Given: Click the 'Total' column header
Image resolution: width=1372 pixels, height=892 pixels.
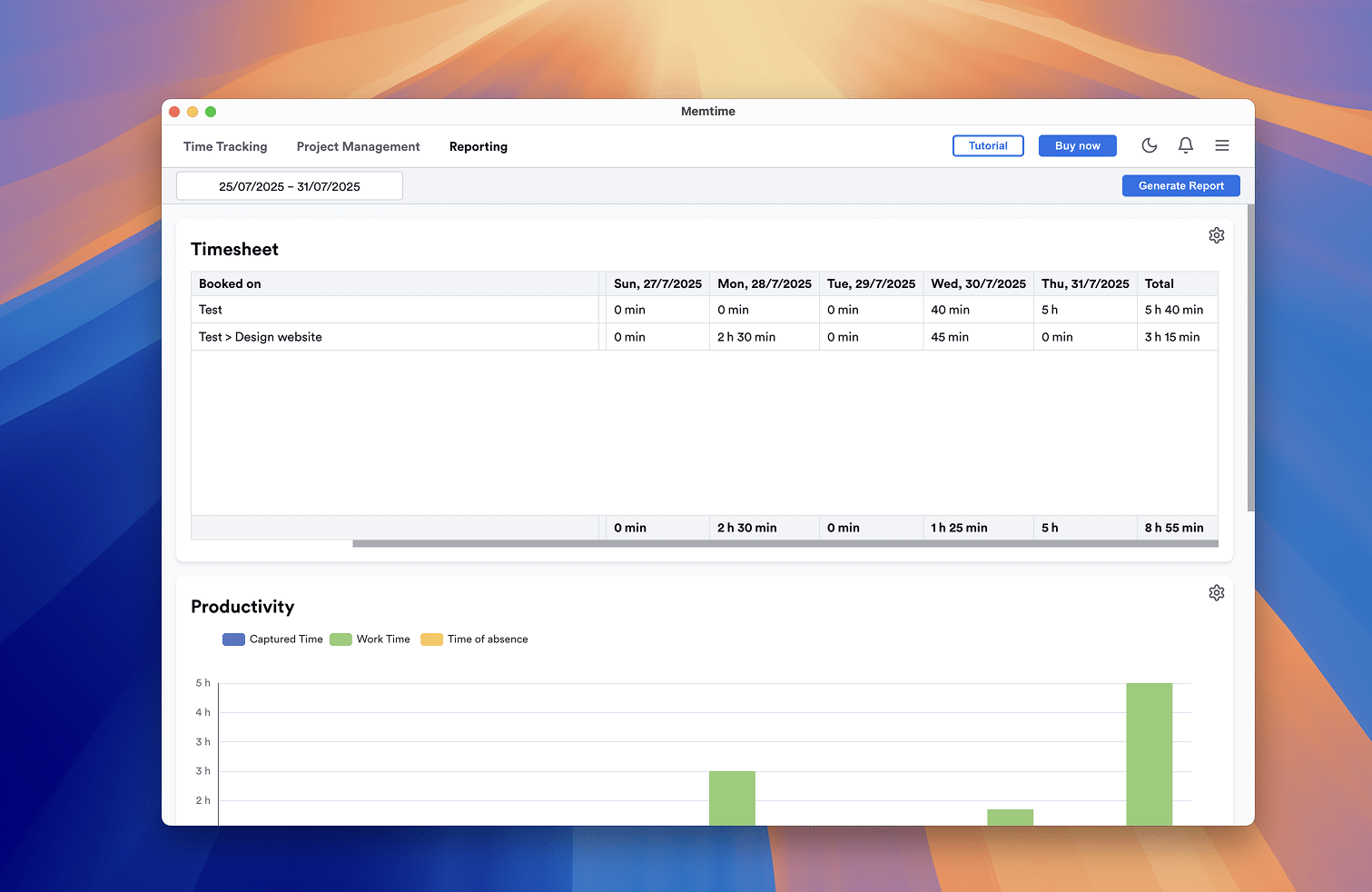Looking at the screenshot, I should tap(1177, 283).
